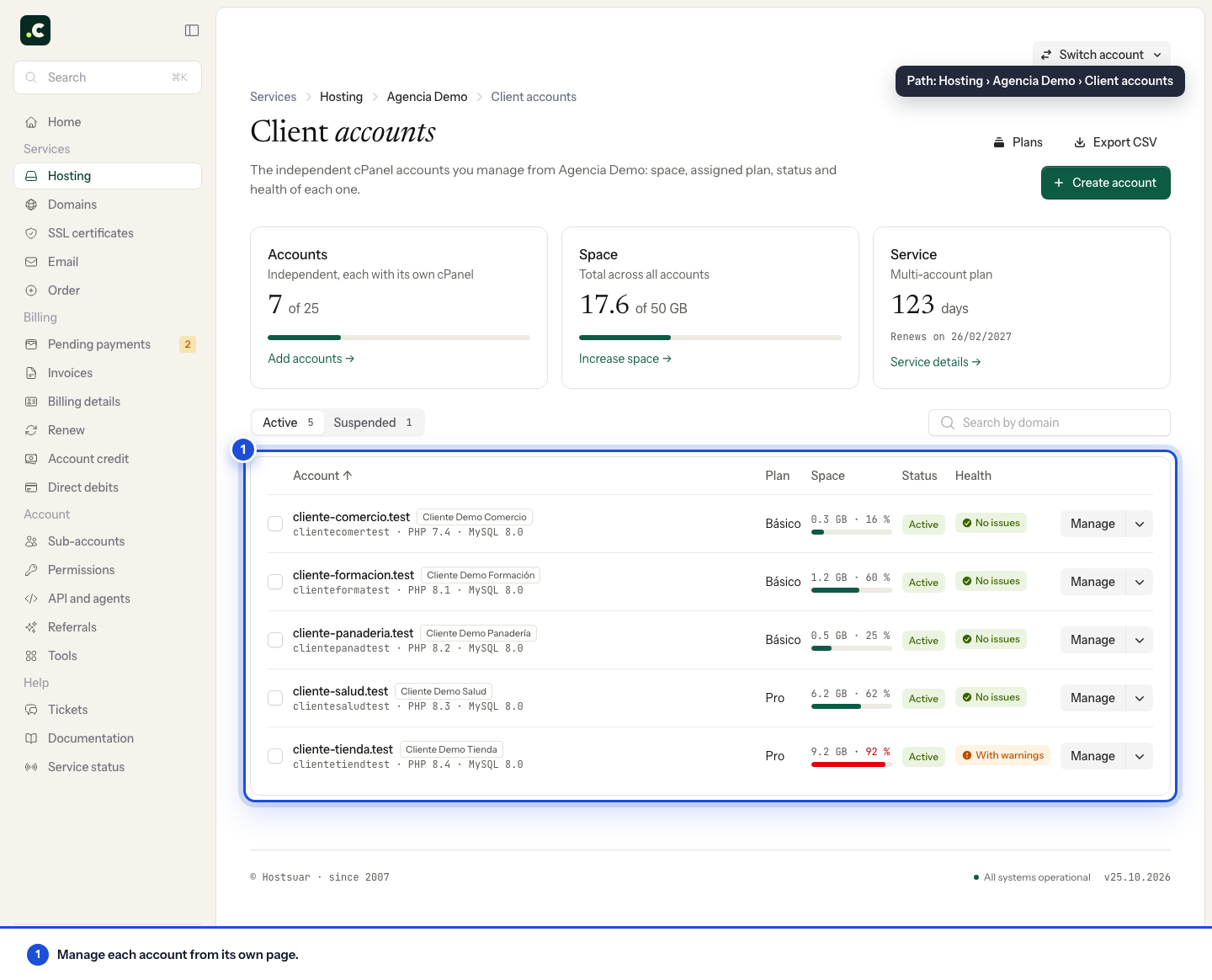This screenshot has height=980, width=1212.
Task: Click the Service status signal icon
Action: pos(31,767)
